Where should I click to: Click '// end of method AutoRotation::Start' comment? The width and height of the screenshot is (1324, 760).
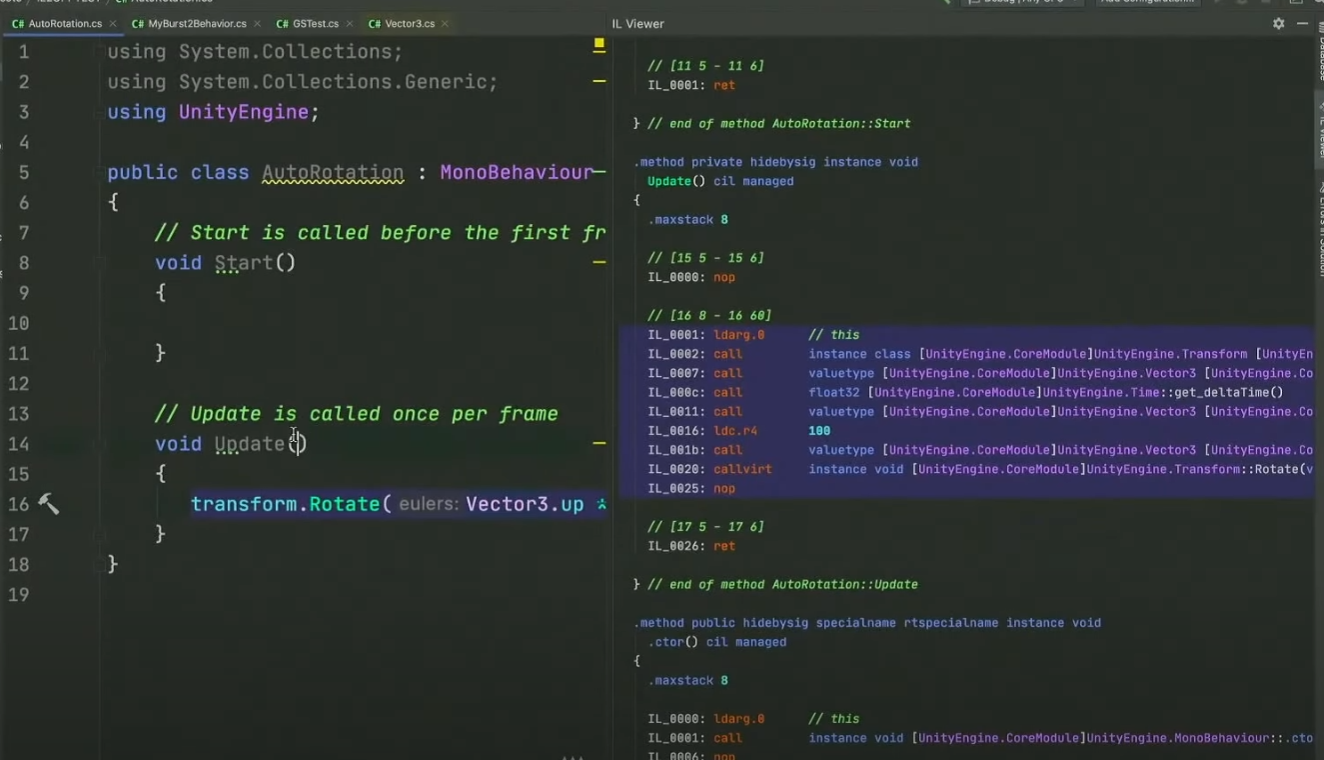coord(779,124)
